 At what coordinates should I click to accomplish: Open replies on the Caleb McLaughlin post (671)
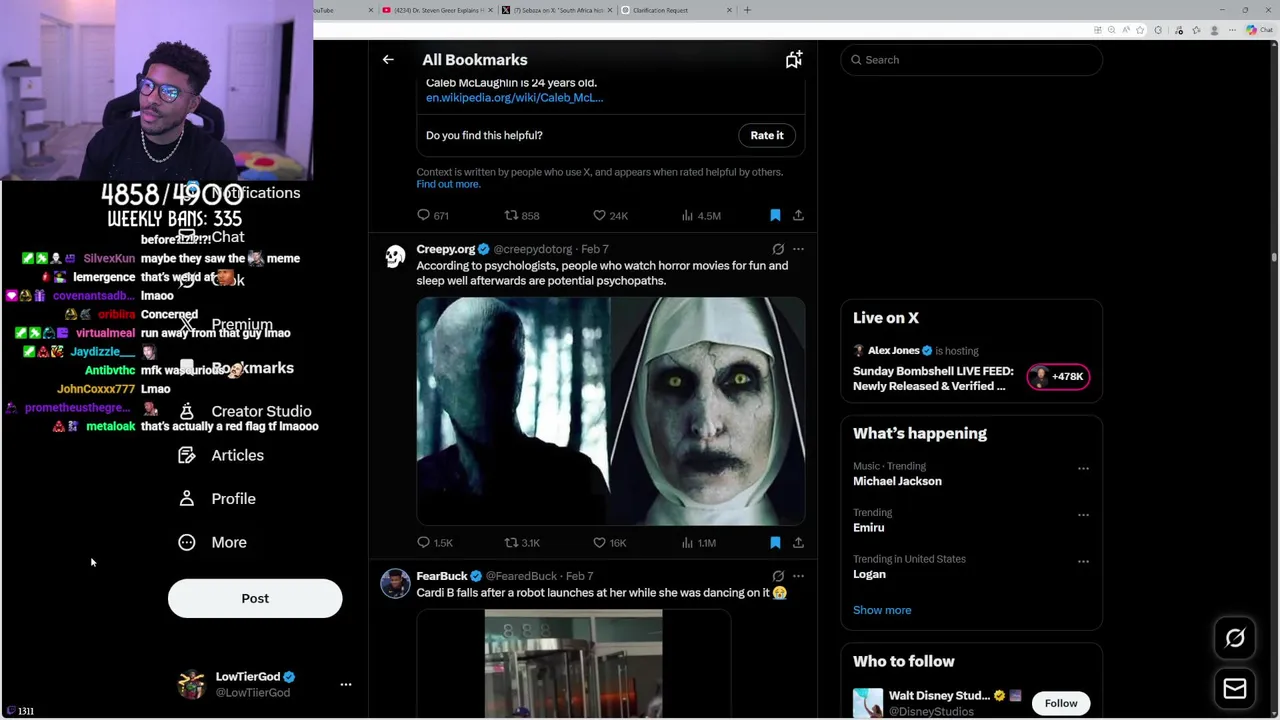pyautogui.click(x=433, y=215)
